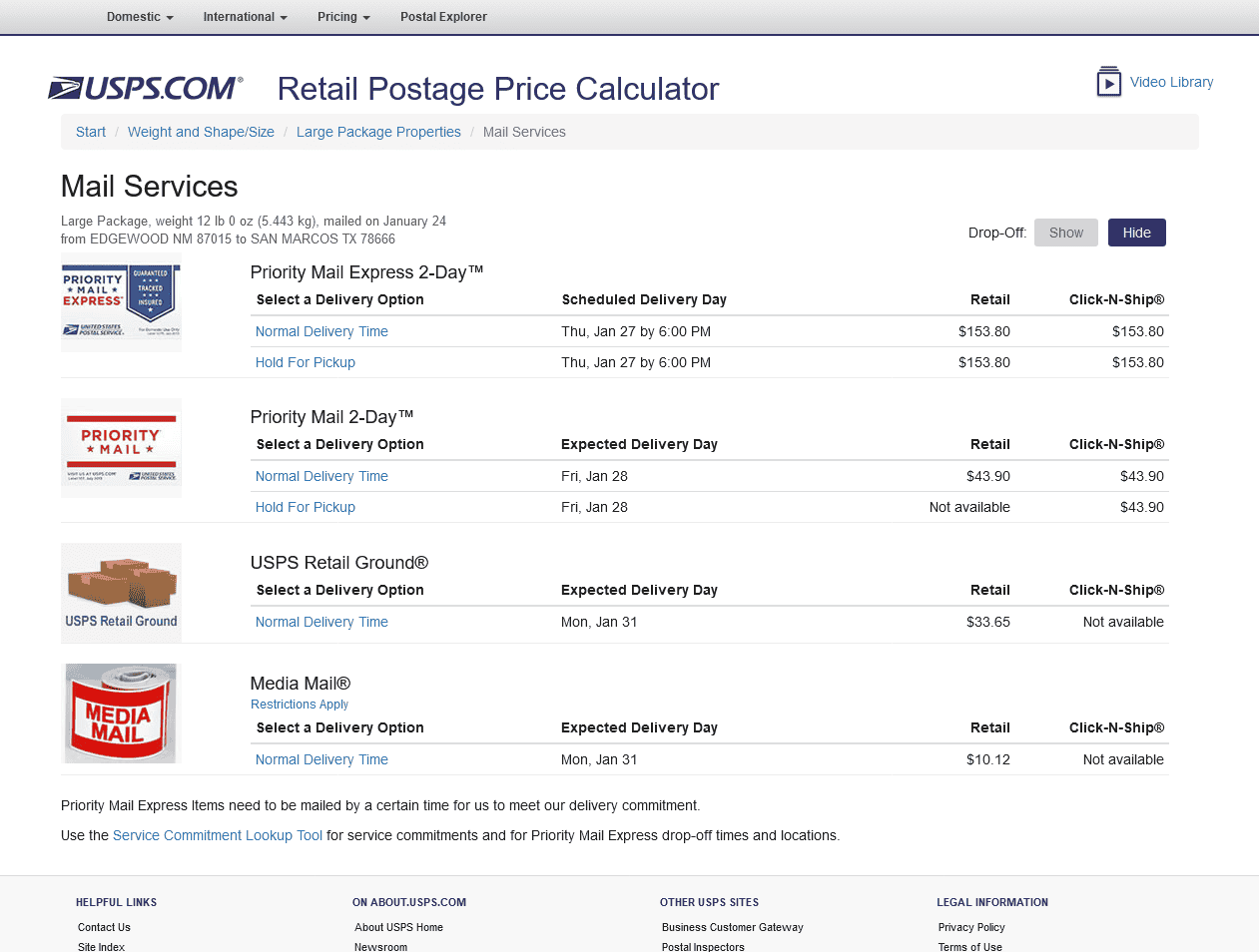Click the Hide drop-off button
1259x952 pixels.
(1136, 233)
